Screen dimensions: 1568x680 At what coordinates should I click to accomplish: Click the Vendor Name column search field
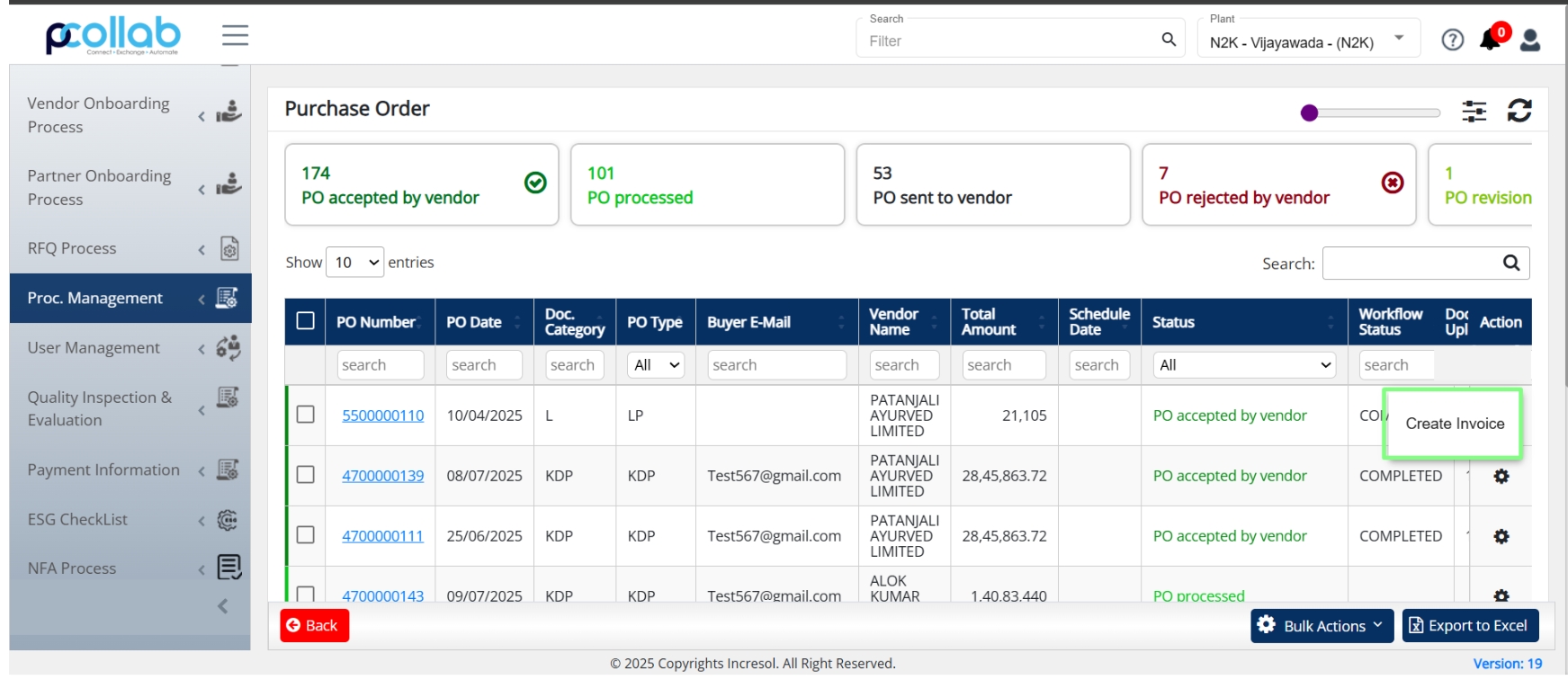pos(904,364)
